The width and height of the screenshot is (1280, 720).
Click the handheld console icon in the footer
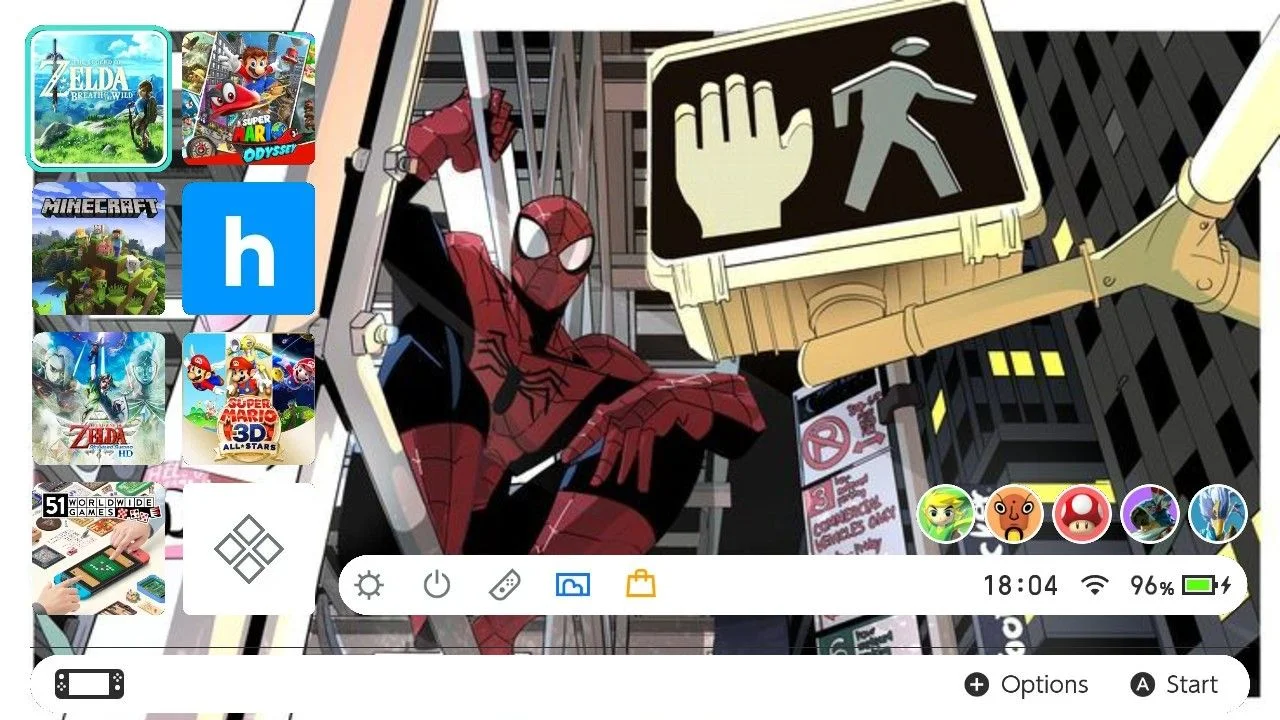tap(90, 684)
